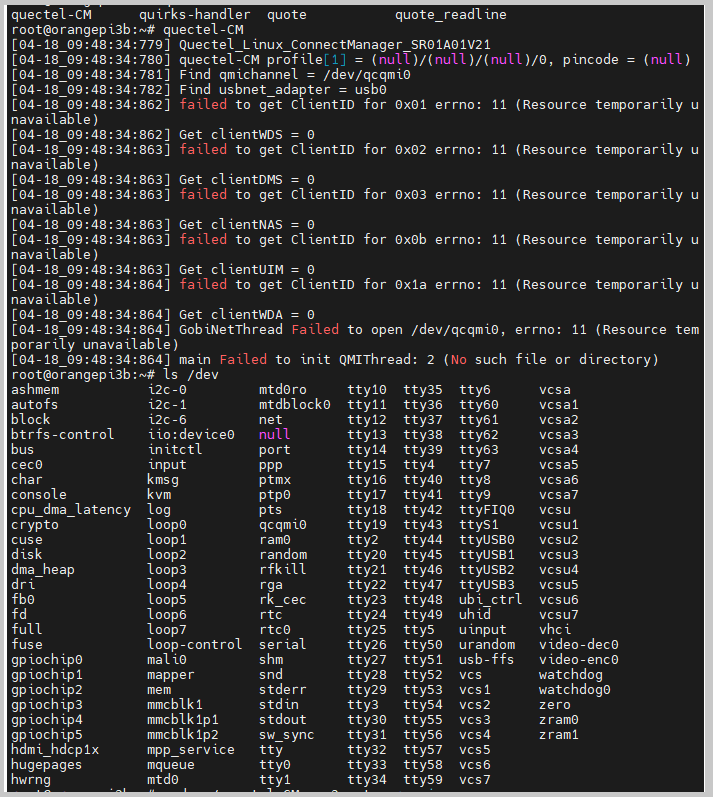This screenshot has width=713, height=797.
Task: Click the 'ttyUSB1' device name
Action: click(487, 555)
